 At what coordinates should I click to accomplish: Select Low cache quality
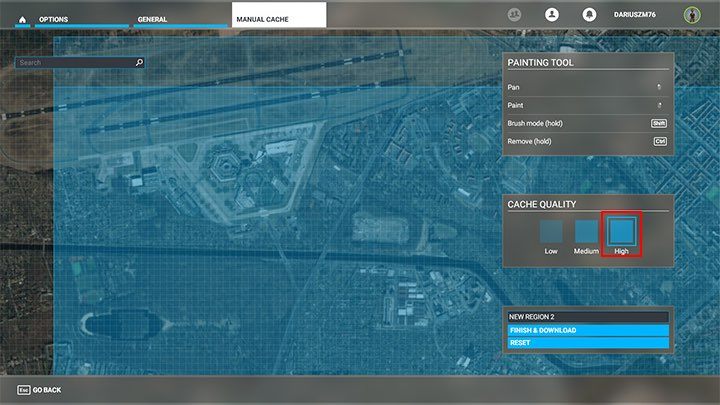click(551, 231)
